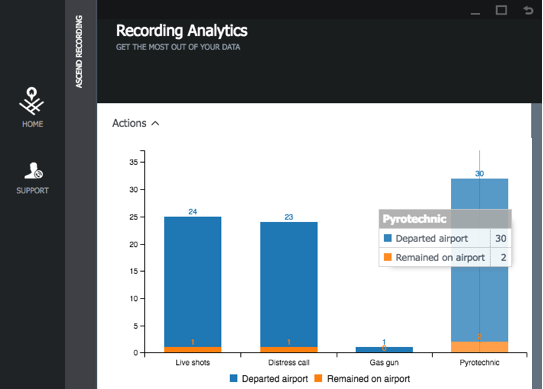This screenshot has height=389, width=543.
Task: Click orange Remained on airport legend swatch
Action: [318, 378]
